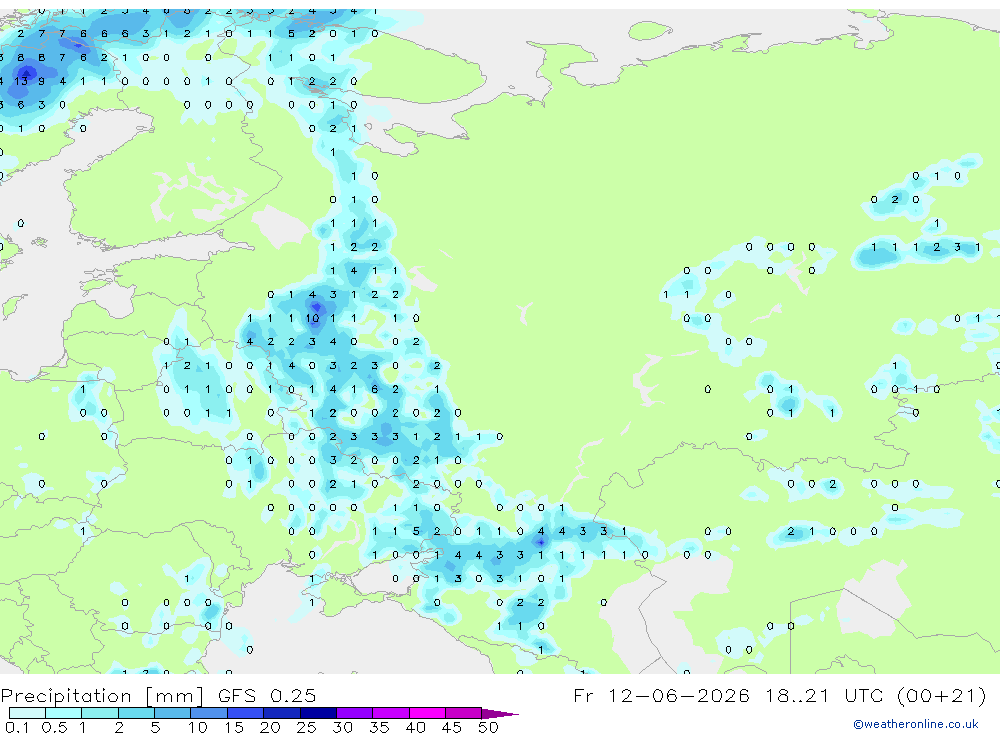This screenshot has height=733, width=1000.
Task: Click the '35' legend scale label
Action: click(x=379, y=727)
